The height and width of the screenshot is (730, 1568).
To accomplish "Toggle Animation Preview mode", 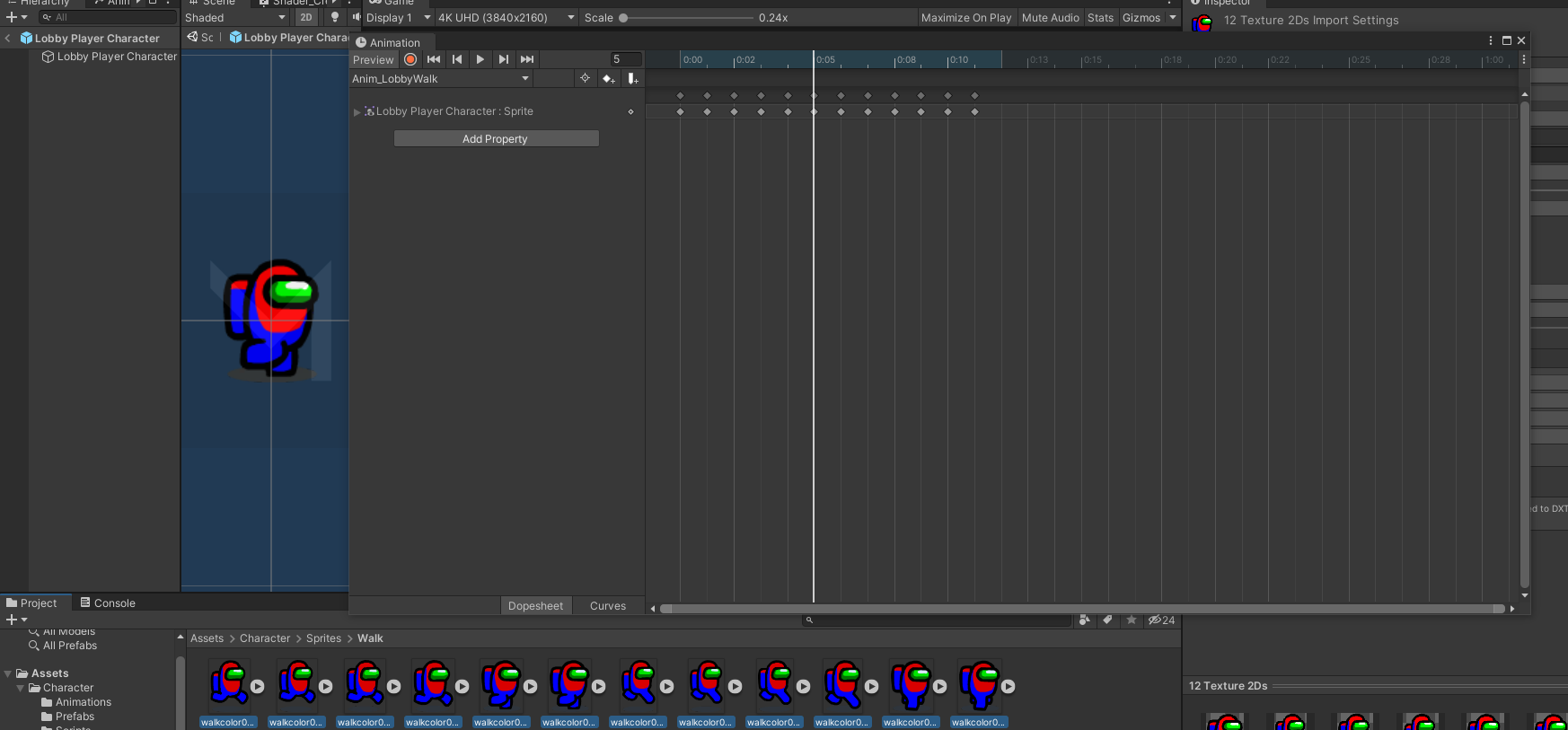I will pos(374,59).
